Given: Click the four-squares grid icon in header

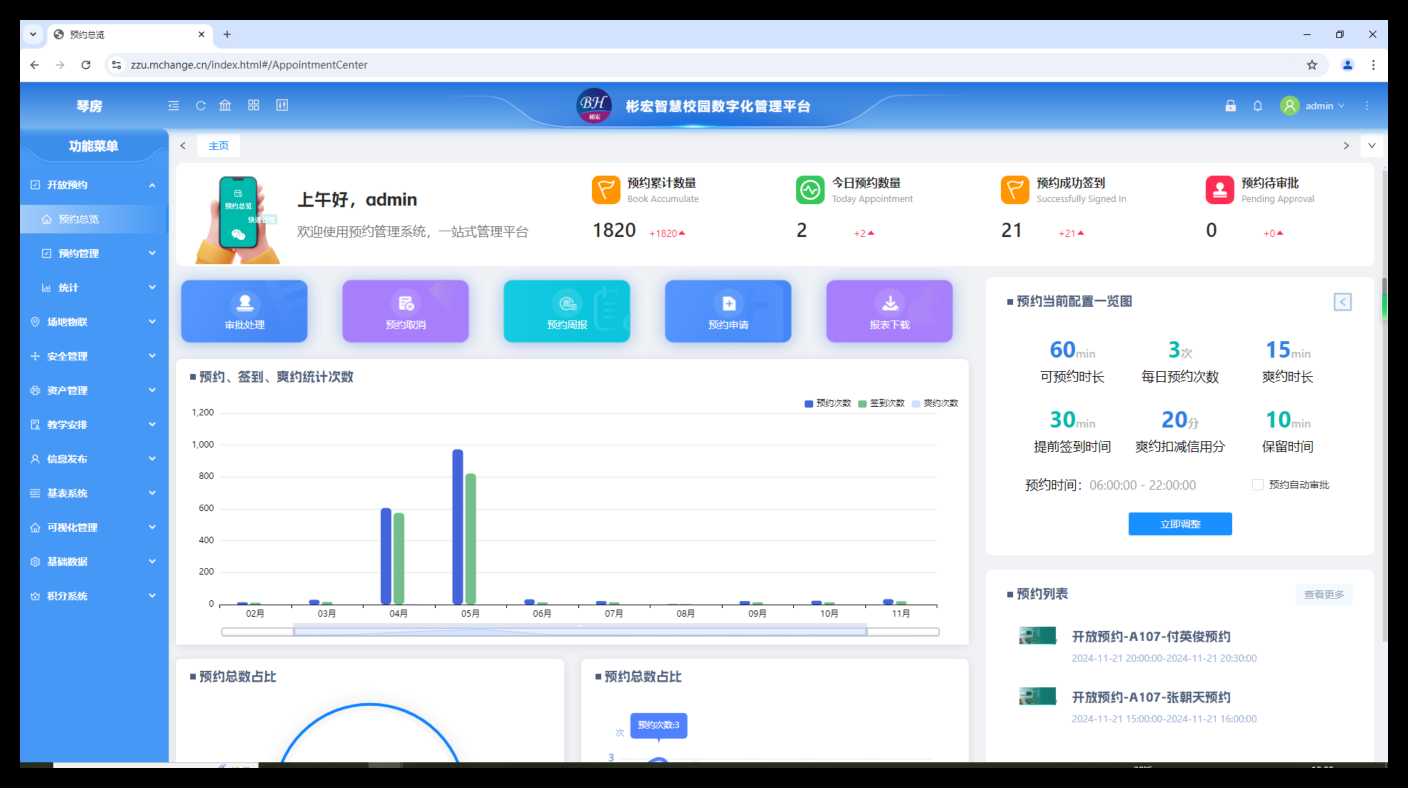Looking at the screenshot, I should [254, 105].
